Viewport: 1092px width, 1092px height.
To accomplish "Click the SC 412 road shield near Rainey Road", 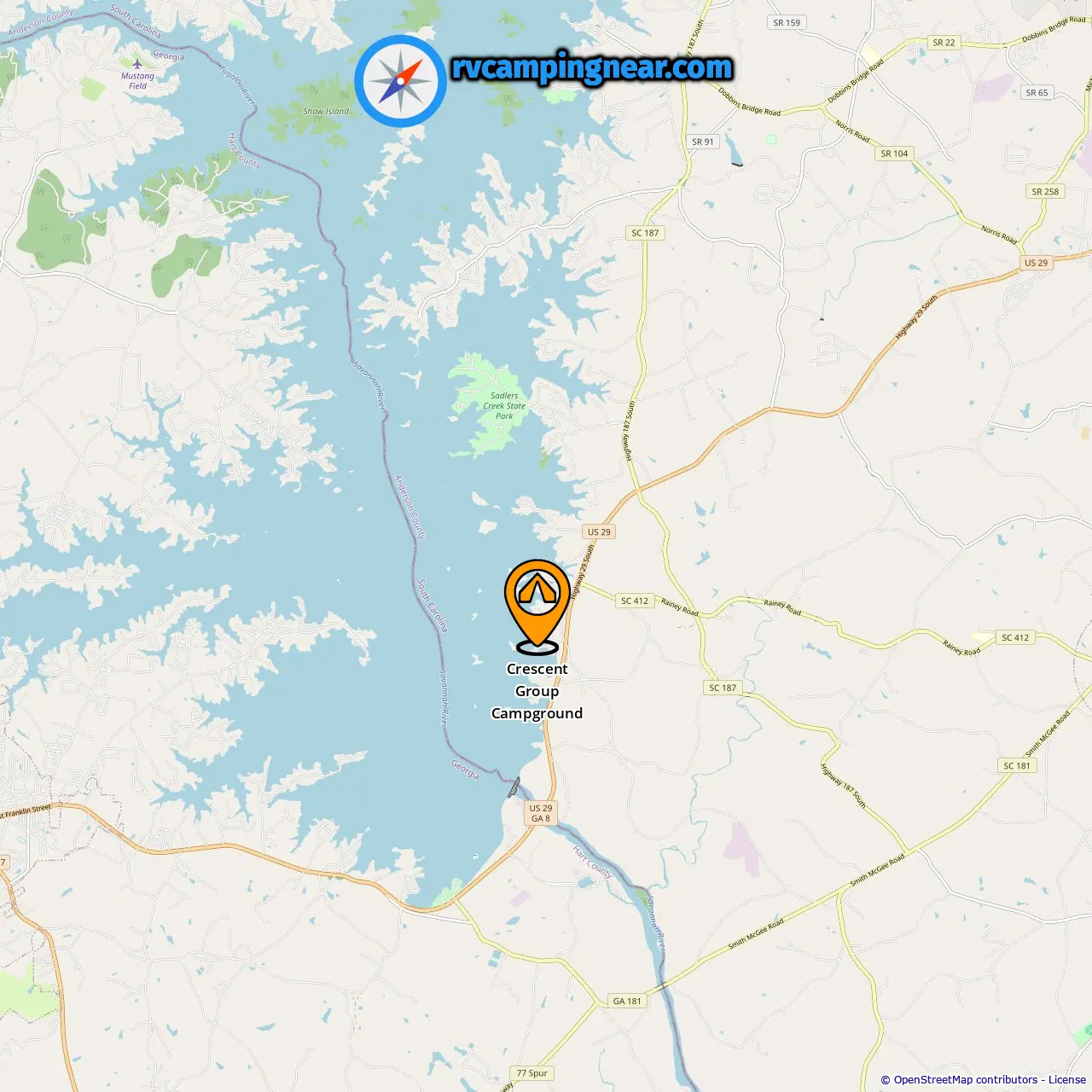I will click(634, 601).
